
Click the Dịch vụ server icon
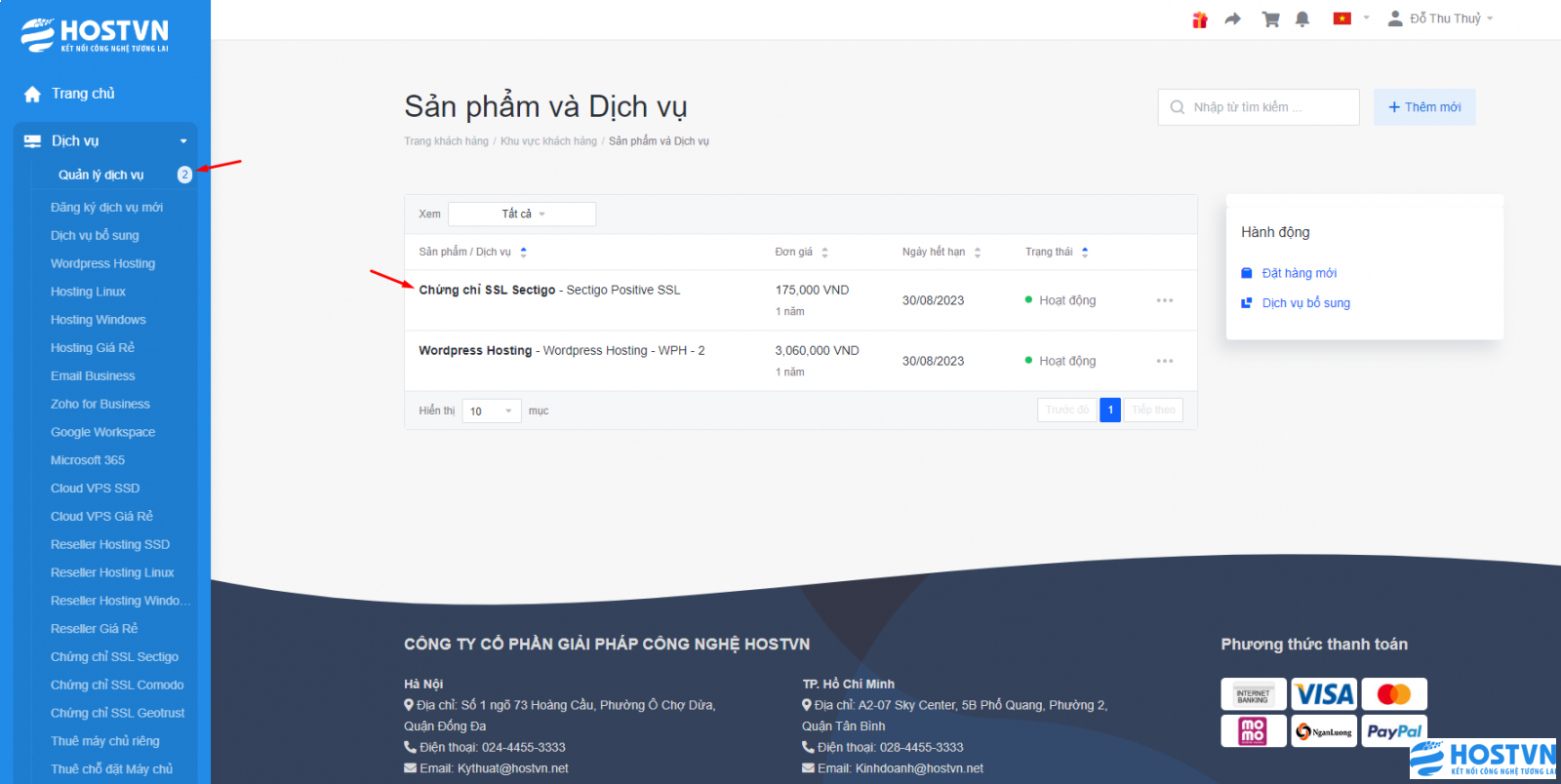pos(32,141)
